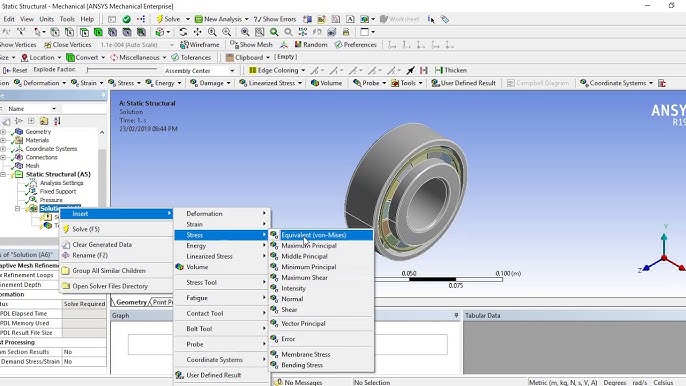Image resolution: width=686 pixels, height=386 pixels.
Task: Select the Mesh tree item
Action: [32, 166]
